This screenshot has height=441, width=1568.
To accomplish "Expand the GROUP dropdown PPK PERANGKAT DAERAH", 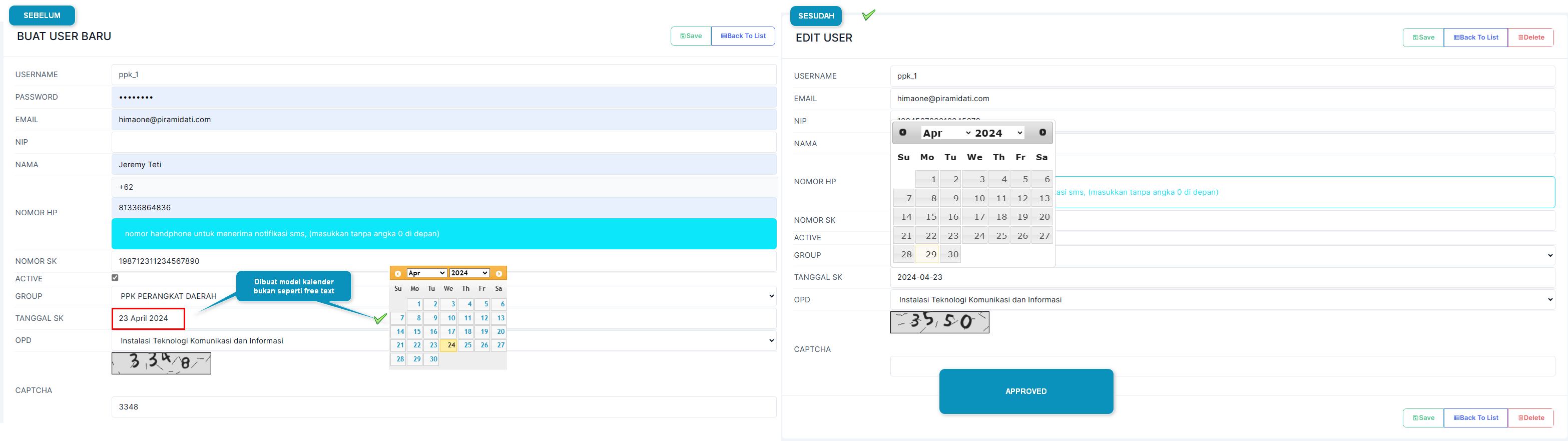I will (443, 296).
